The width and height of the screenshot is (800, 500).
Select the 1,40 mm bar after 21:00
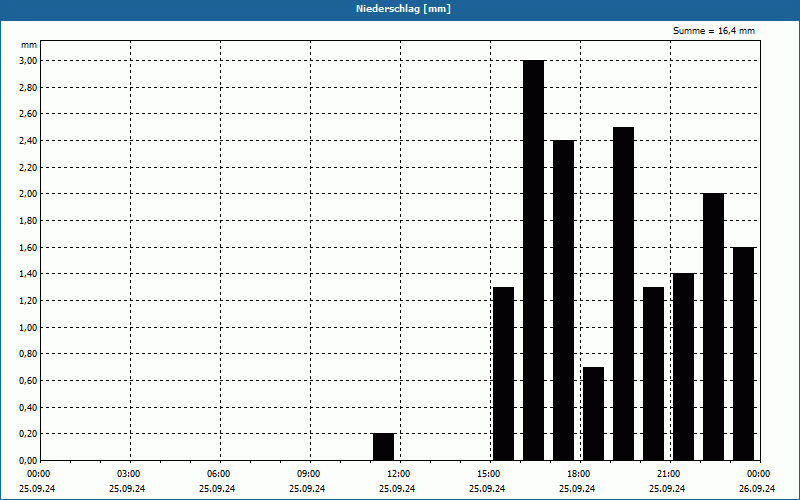point(684,367)
